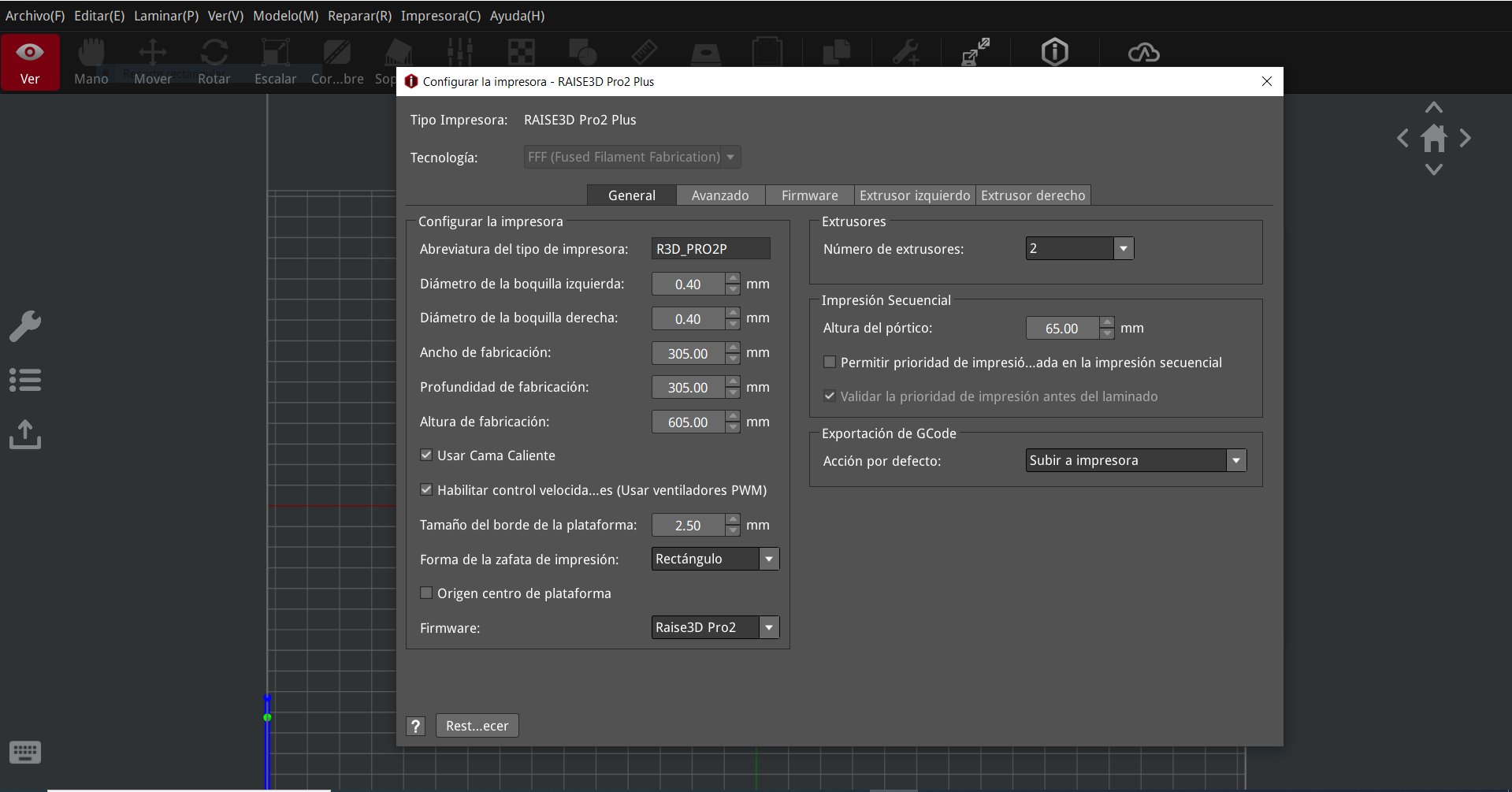Click the wrench-plus repair toolbar icon

(906, 52)
